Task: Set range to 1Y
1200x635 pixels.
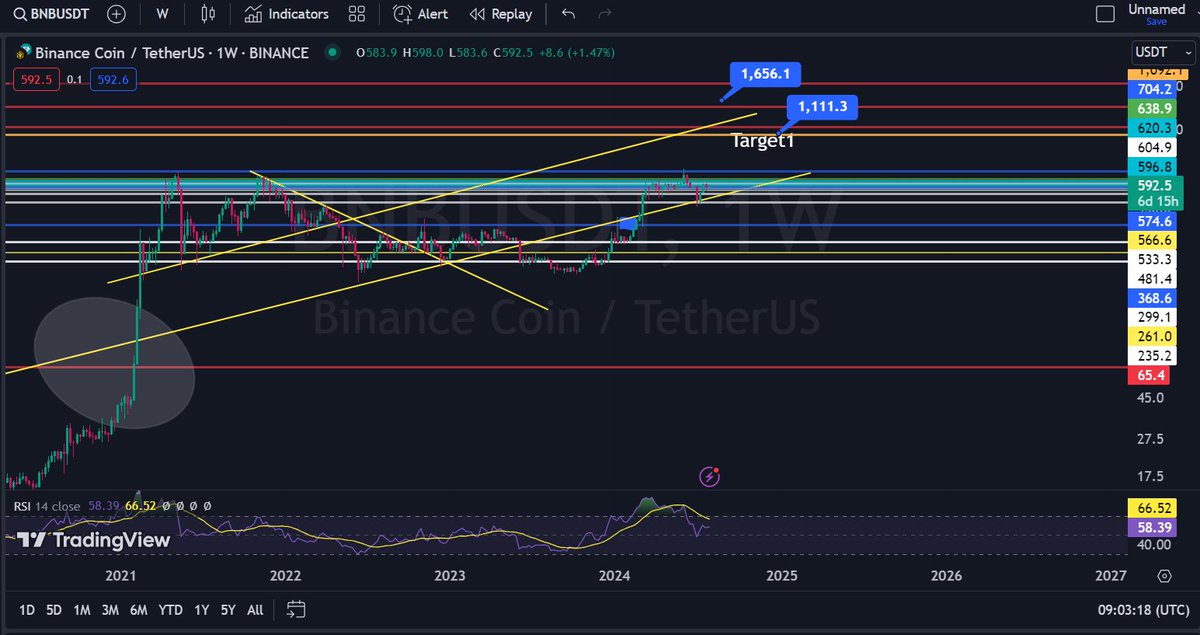Action: (x=202, y=609)
